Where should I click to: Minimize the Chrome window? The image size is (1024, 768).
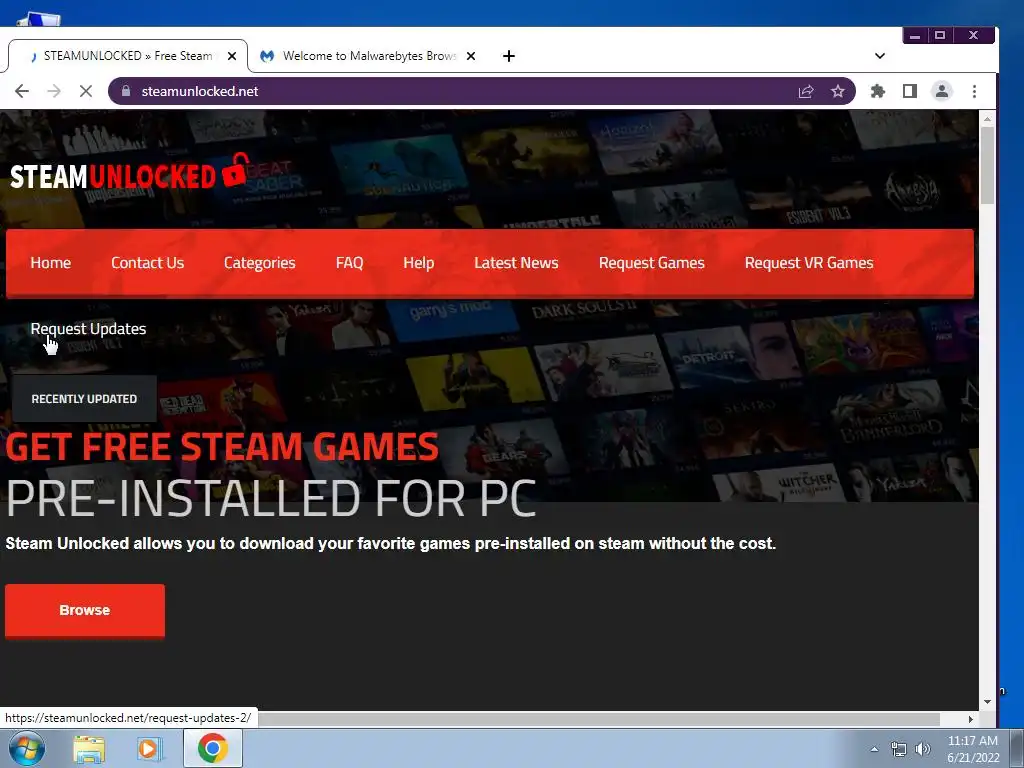[915, 36]
